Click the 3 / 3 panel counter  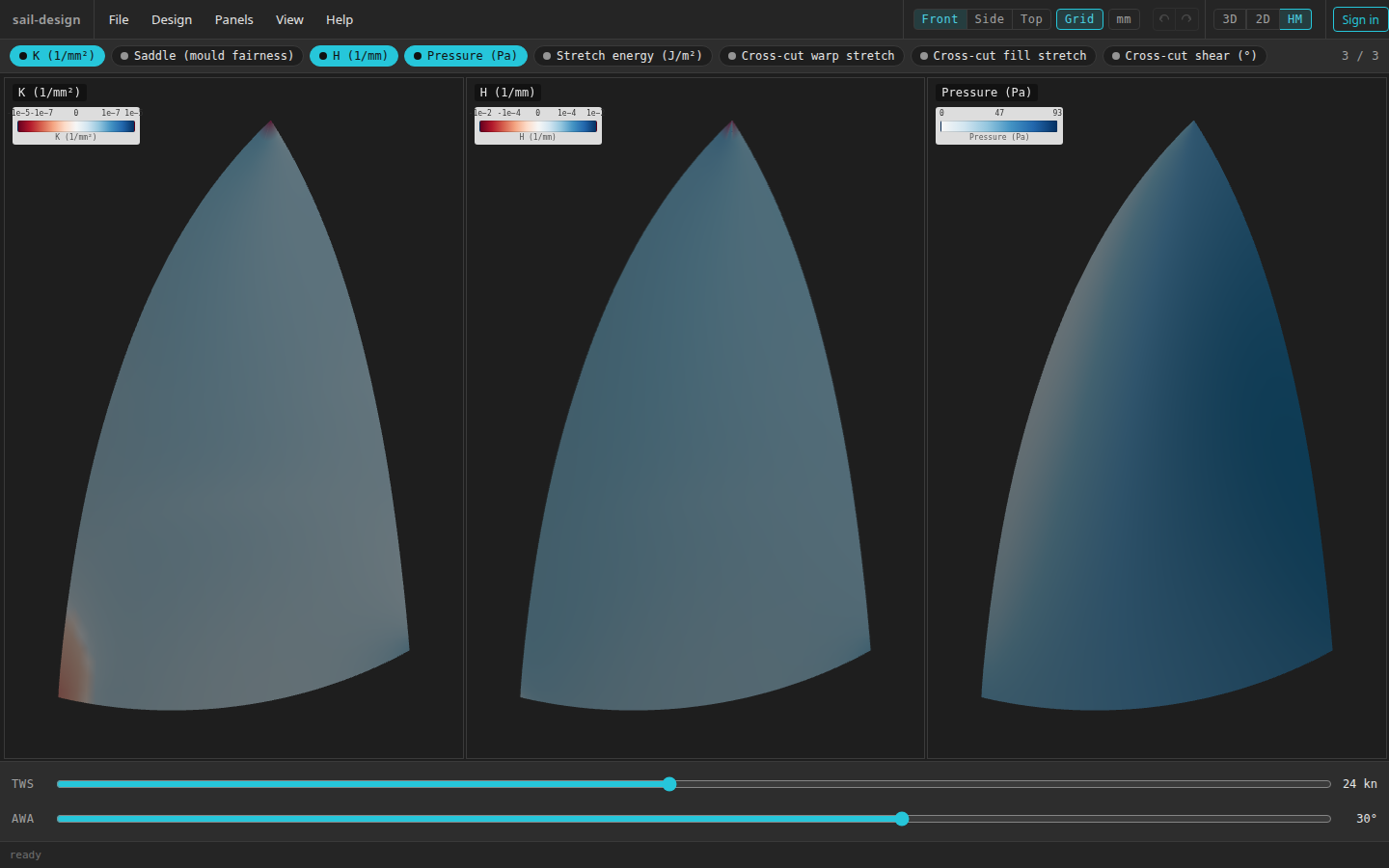click(x=1360, y=56)
